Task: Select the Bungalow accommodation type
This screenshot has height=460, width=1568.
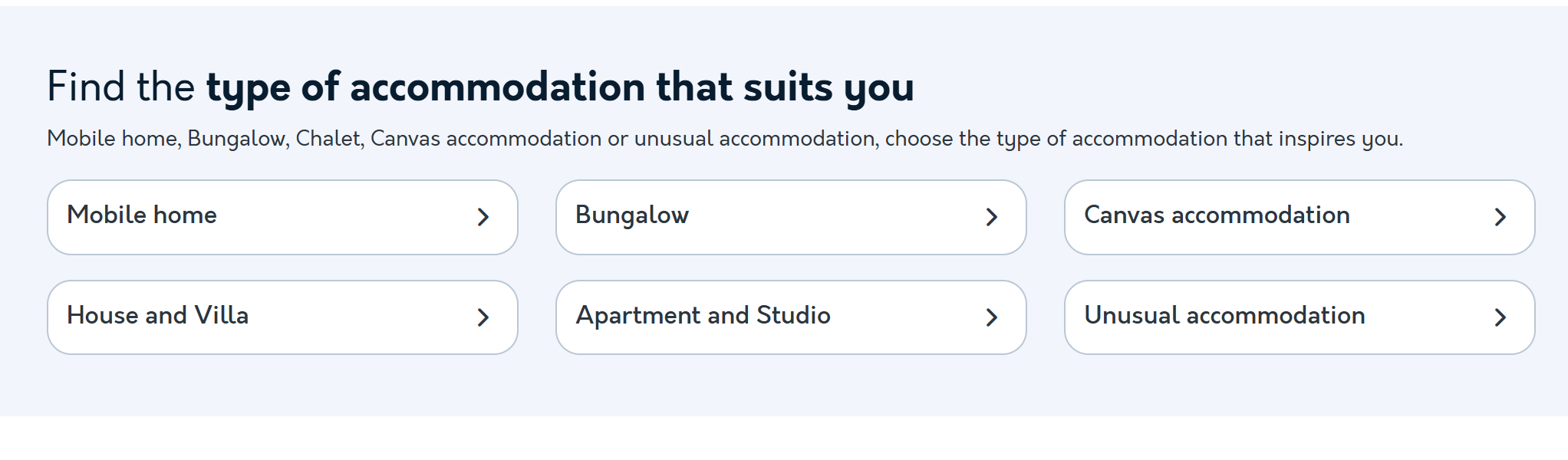Action: tap(632, 215)
